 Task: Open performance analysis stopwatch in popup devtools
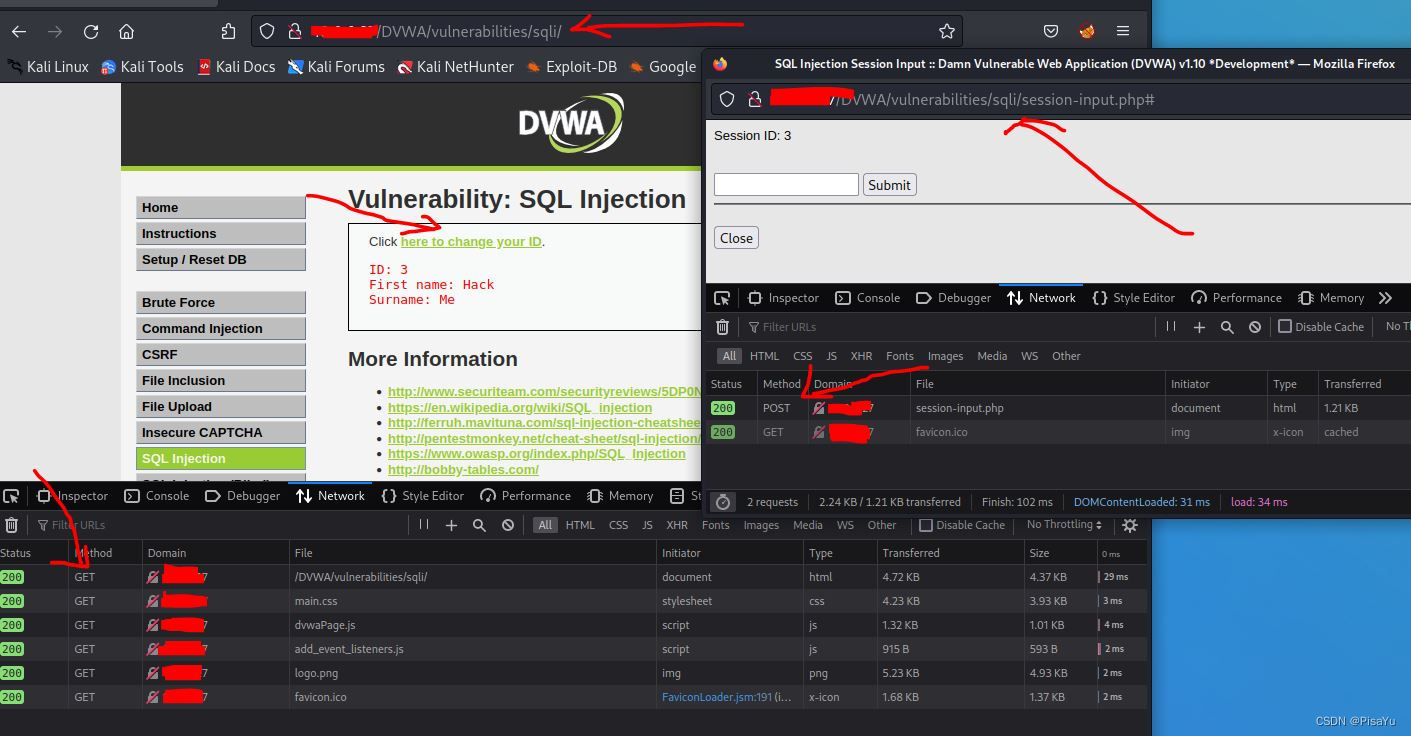pyautogui.click(x=723, y=502)
